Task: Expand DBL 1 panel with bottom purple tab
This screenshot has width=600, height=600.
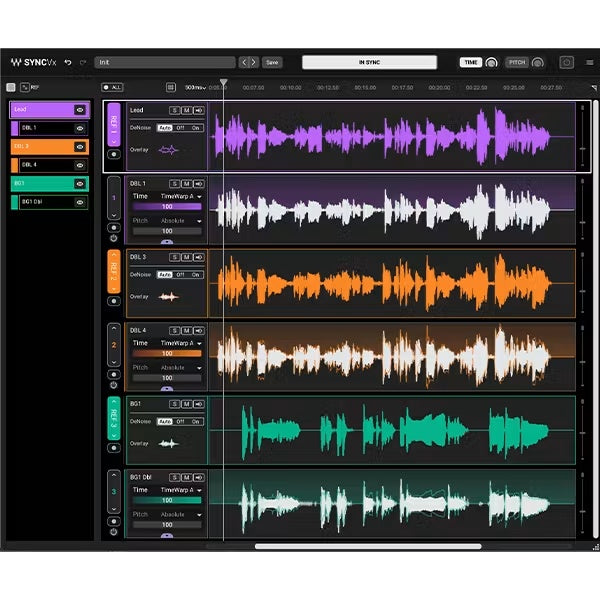Action: [x=167, y=242]
